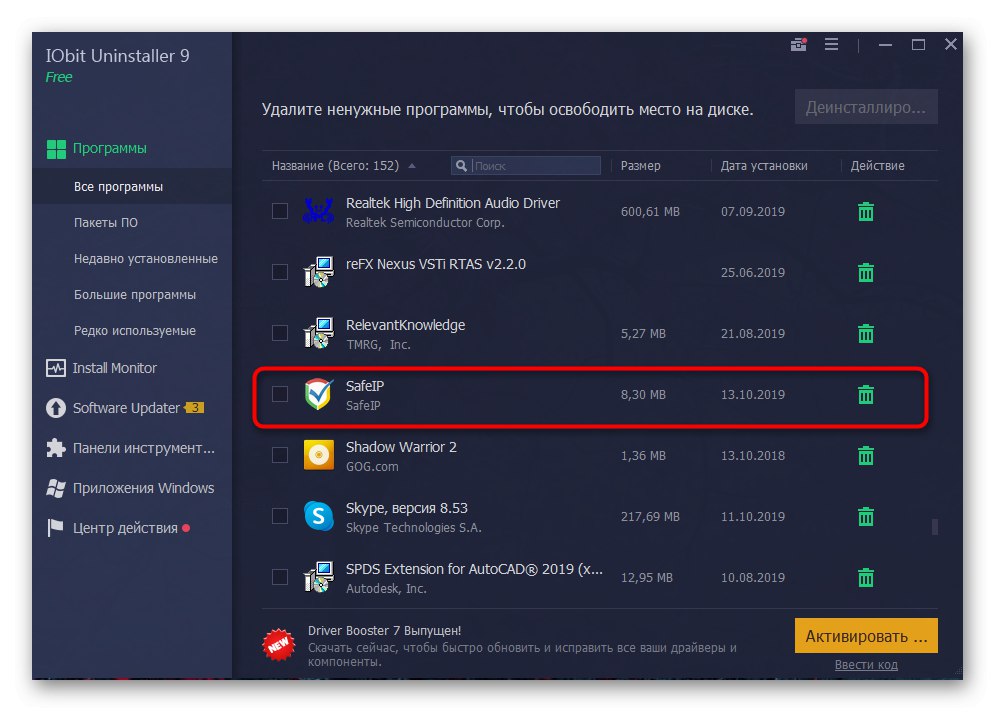Viewport: 995px width, 712px height.
Task: Click the Ввести код link
Action: [x=866, y=664]
